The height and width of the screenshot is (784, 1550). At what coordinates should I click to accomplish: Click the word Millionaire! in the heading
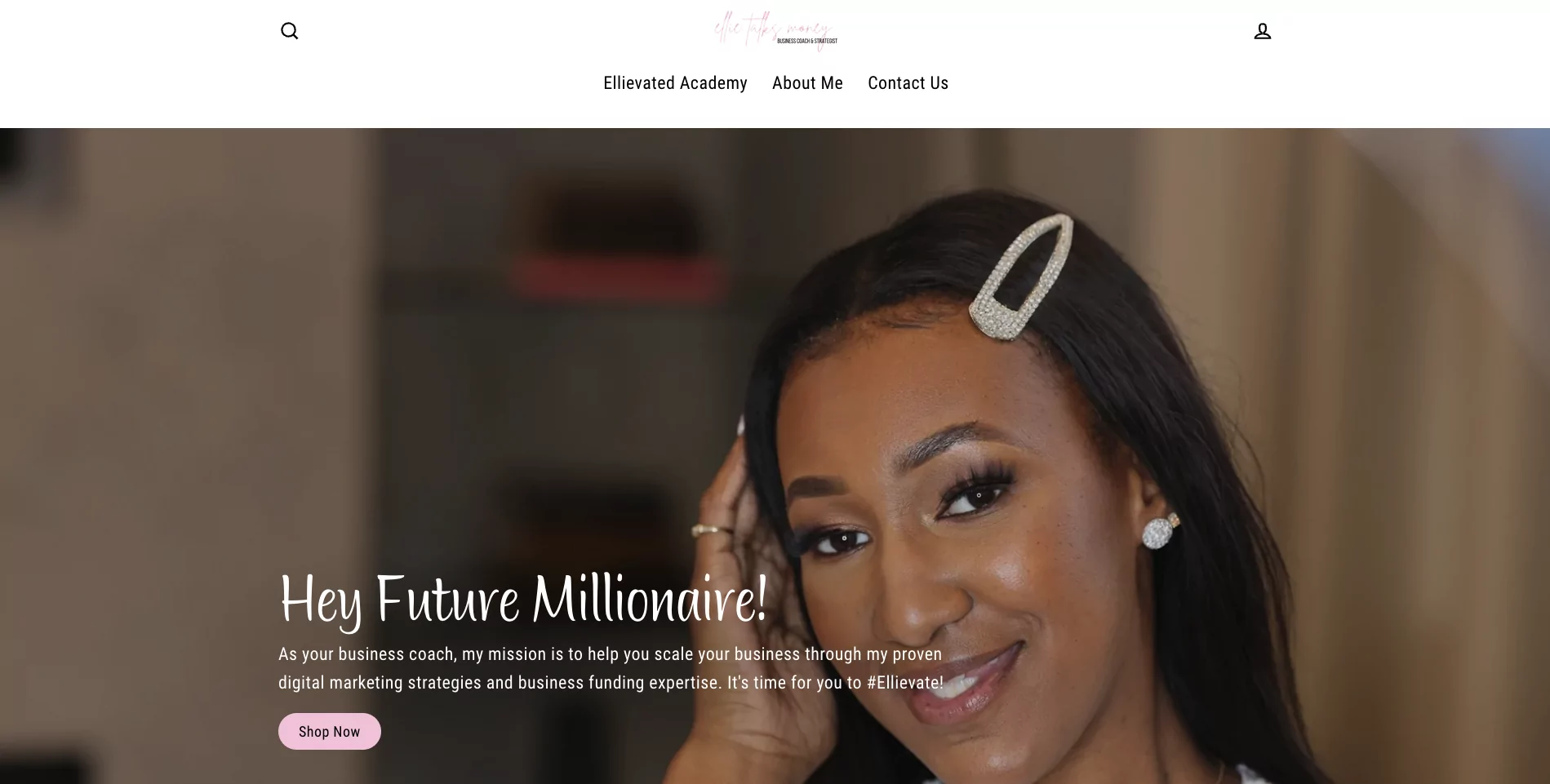[x=651, y=598]
